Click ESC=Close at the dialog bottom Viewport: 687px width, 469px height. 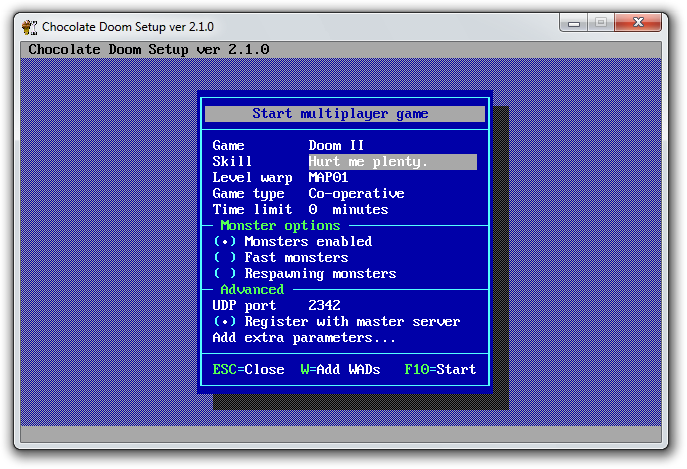tap(248, 370)
